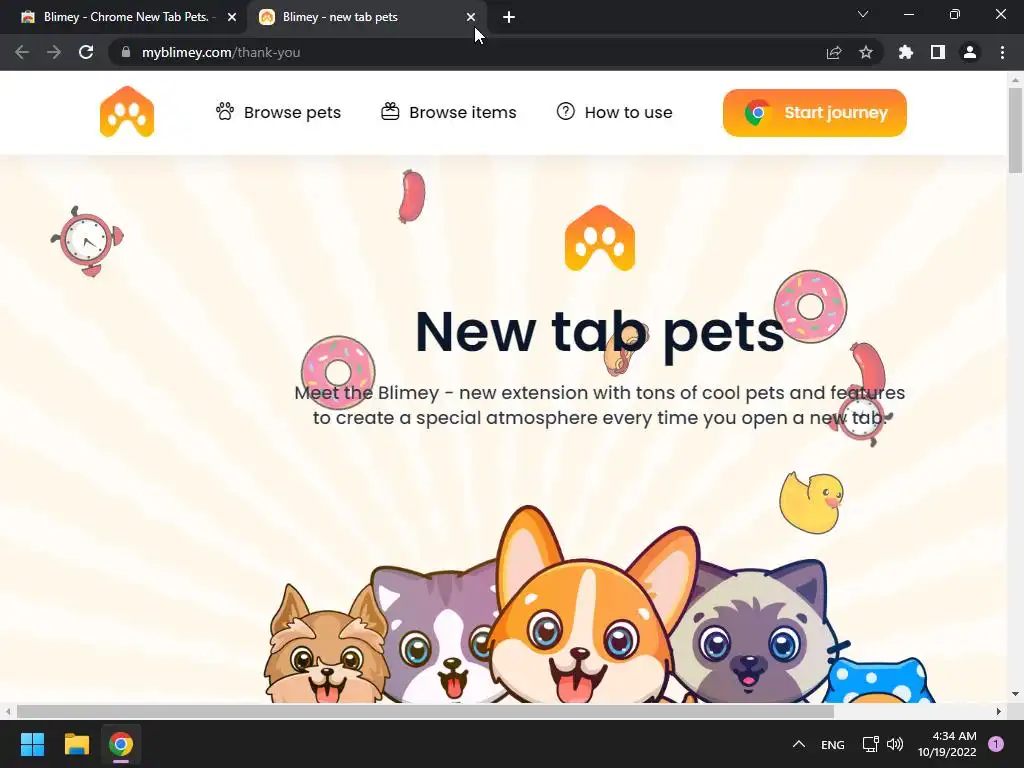Viewport: 1024px width, 768px height.
Task: Go back to previous page
Action: coord(22,52)
